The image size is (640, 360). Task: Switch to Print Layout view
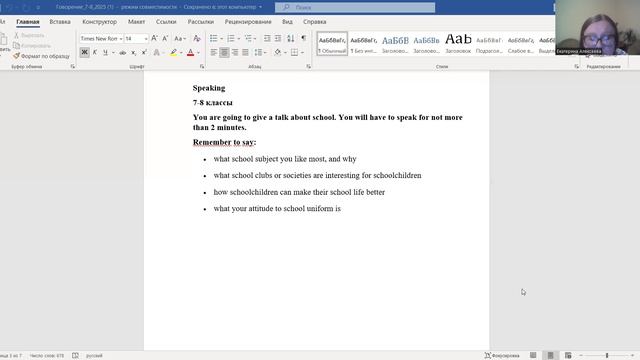point(550,356)
